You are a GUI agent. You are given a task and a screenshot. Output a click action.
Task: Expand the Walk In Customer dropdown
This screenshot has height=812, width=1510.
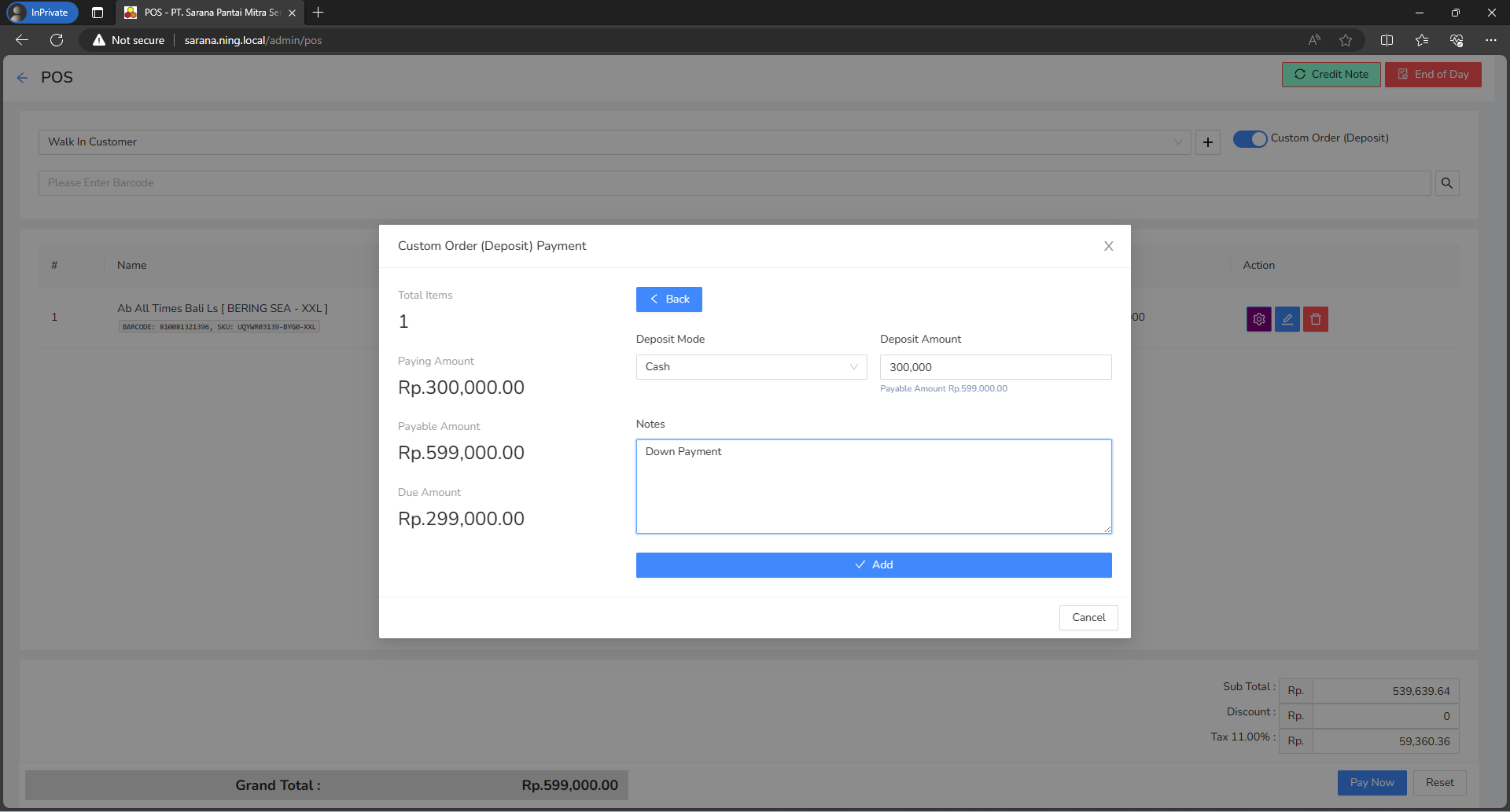[614, 142]
